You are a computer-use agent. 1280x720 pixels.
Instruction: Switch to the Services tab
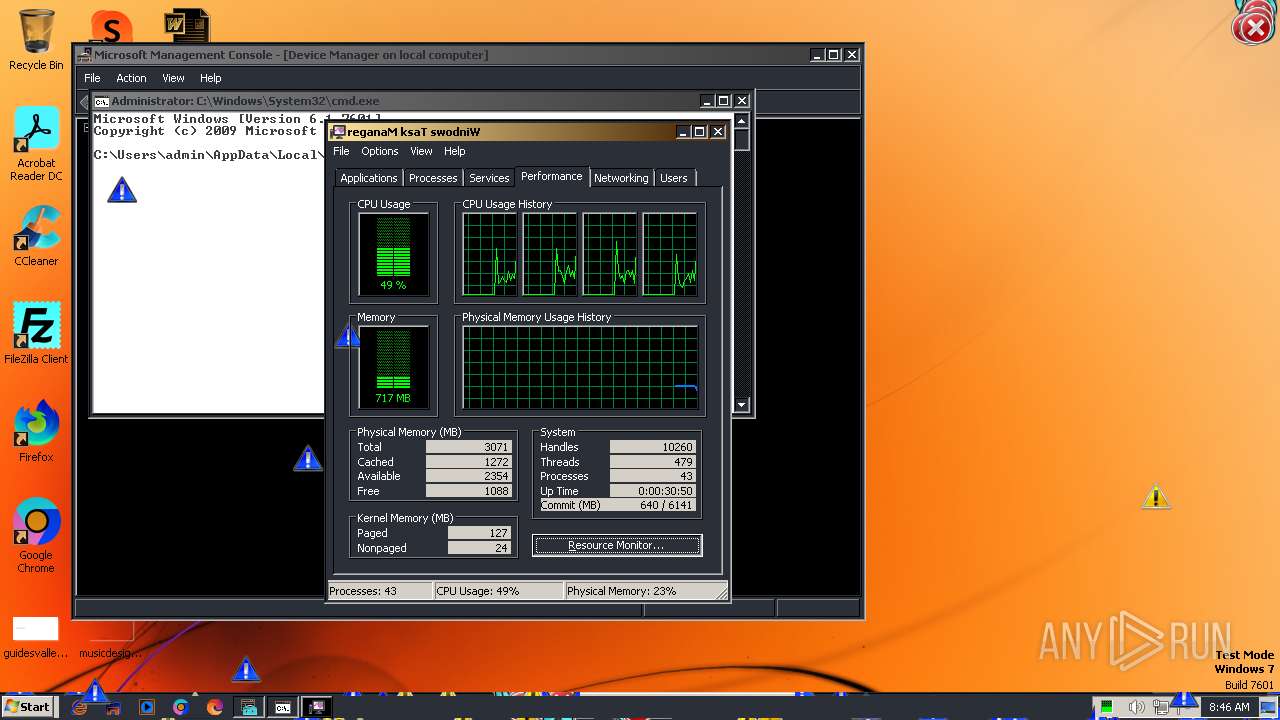(x=489, y=178)
